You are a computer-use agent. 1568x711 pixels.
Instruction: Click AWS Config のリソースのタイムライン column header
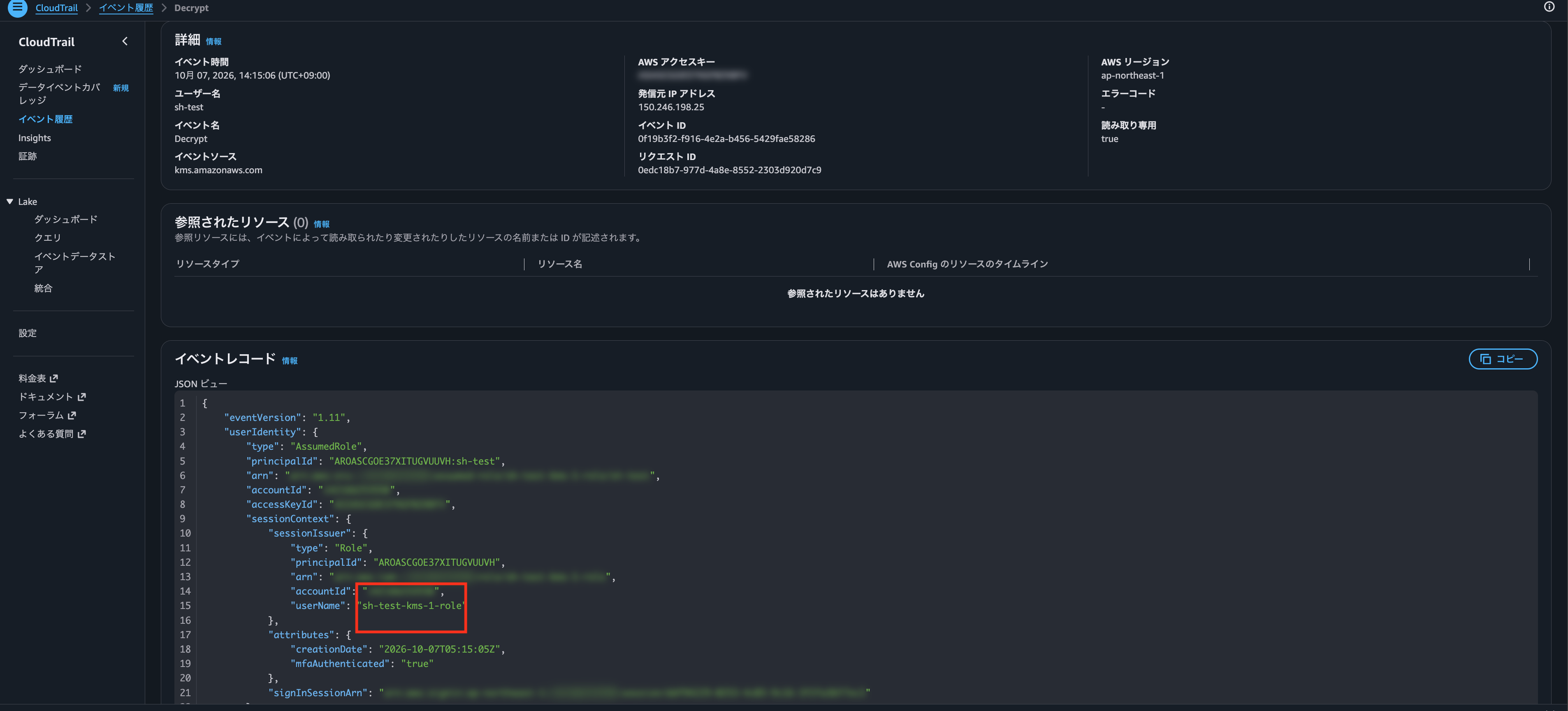[967, 264]
